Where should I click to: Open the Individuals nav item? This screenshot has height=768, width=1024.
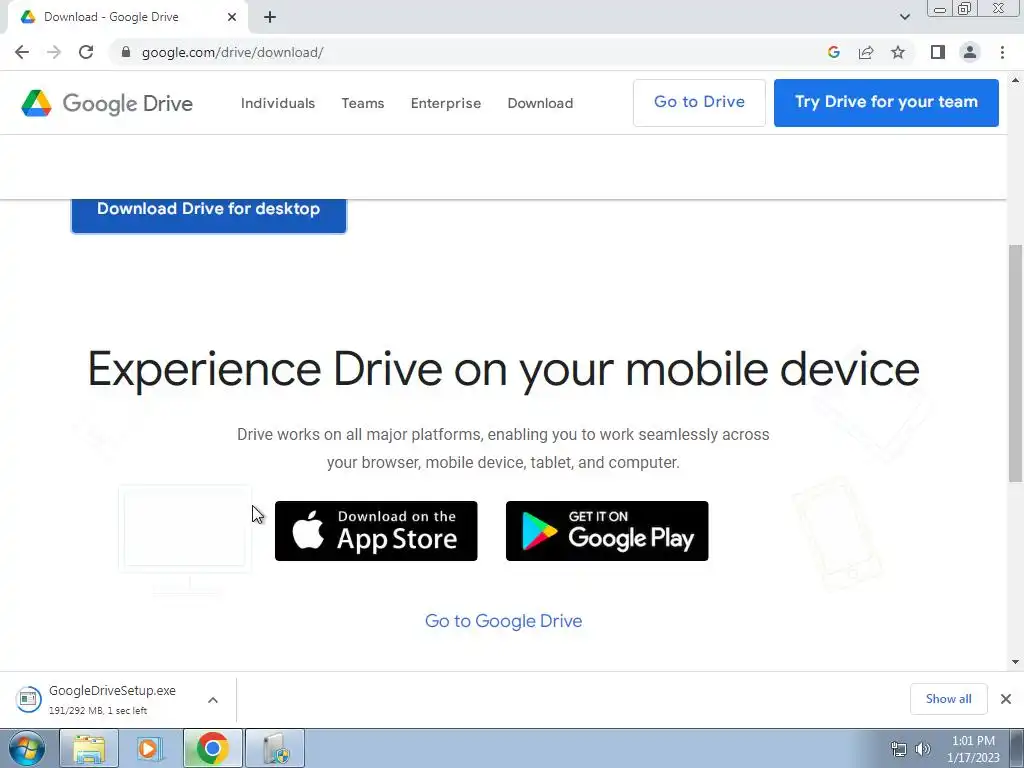pos(278,103)
